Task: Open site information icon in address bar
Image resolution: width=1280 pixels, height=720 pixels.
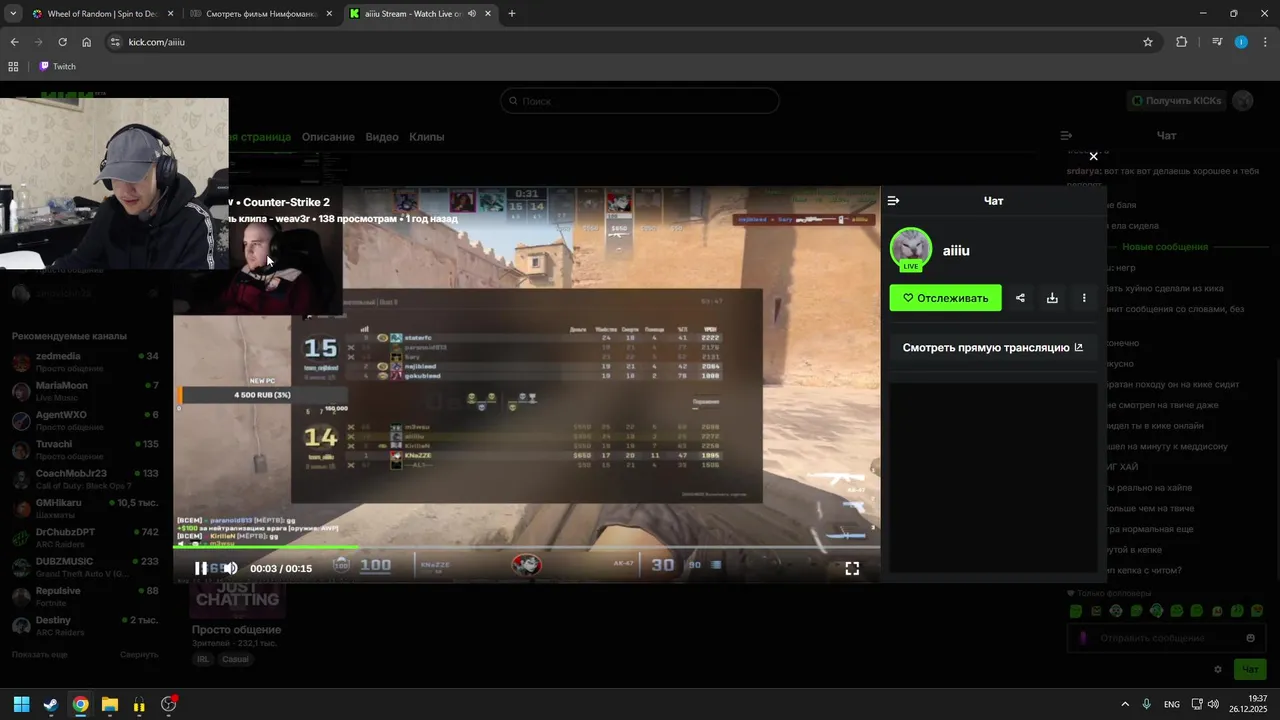Action: [x=115, y=42]
